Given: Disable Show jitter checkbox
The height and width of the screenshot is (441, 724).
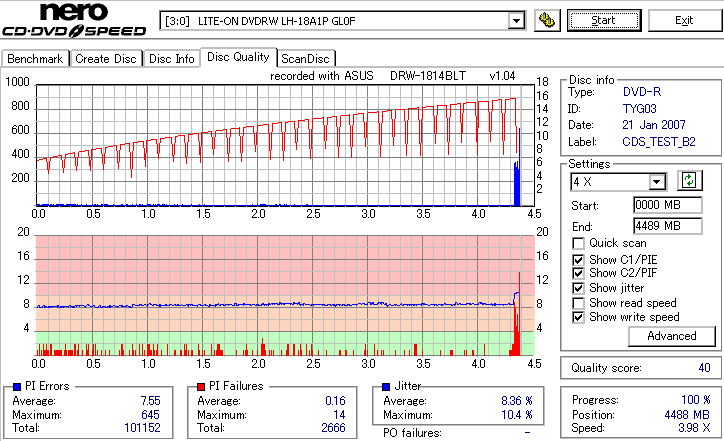Looking at the screenshot, I should (578, 289).
